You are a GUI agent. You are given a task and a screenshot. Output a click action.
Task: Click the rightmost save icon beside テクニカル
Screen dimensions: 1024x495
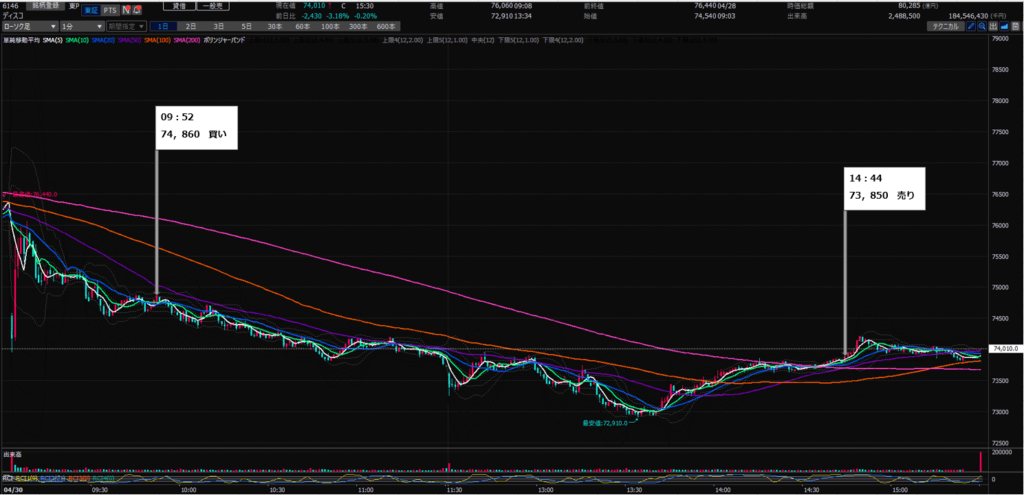tap(1017, 27)
